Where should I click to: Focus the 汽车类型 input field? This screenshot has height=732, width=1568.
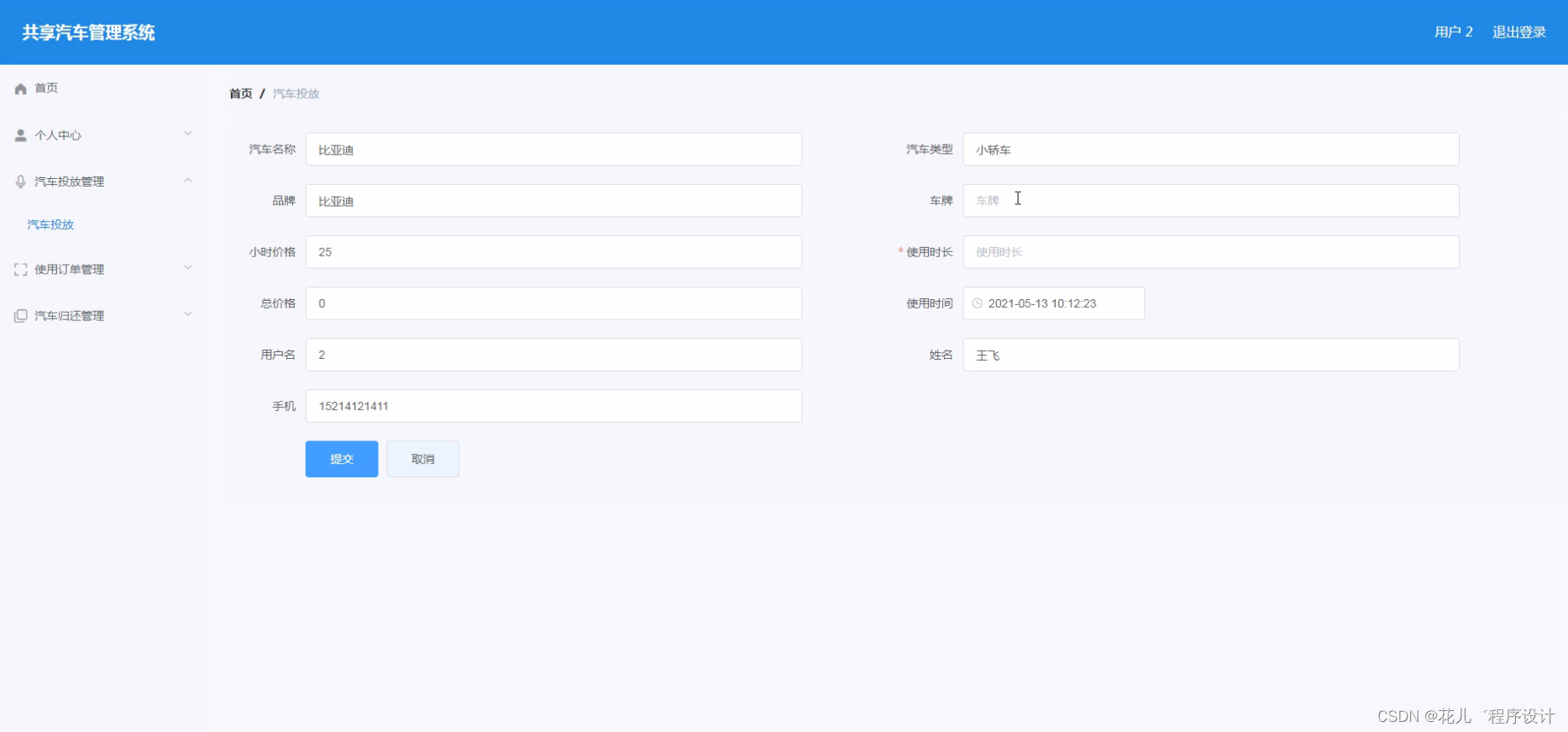(x=1211, y=150)
